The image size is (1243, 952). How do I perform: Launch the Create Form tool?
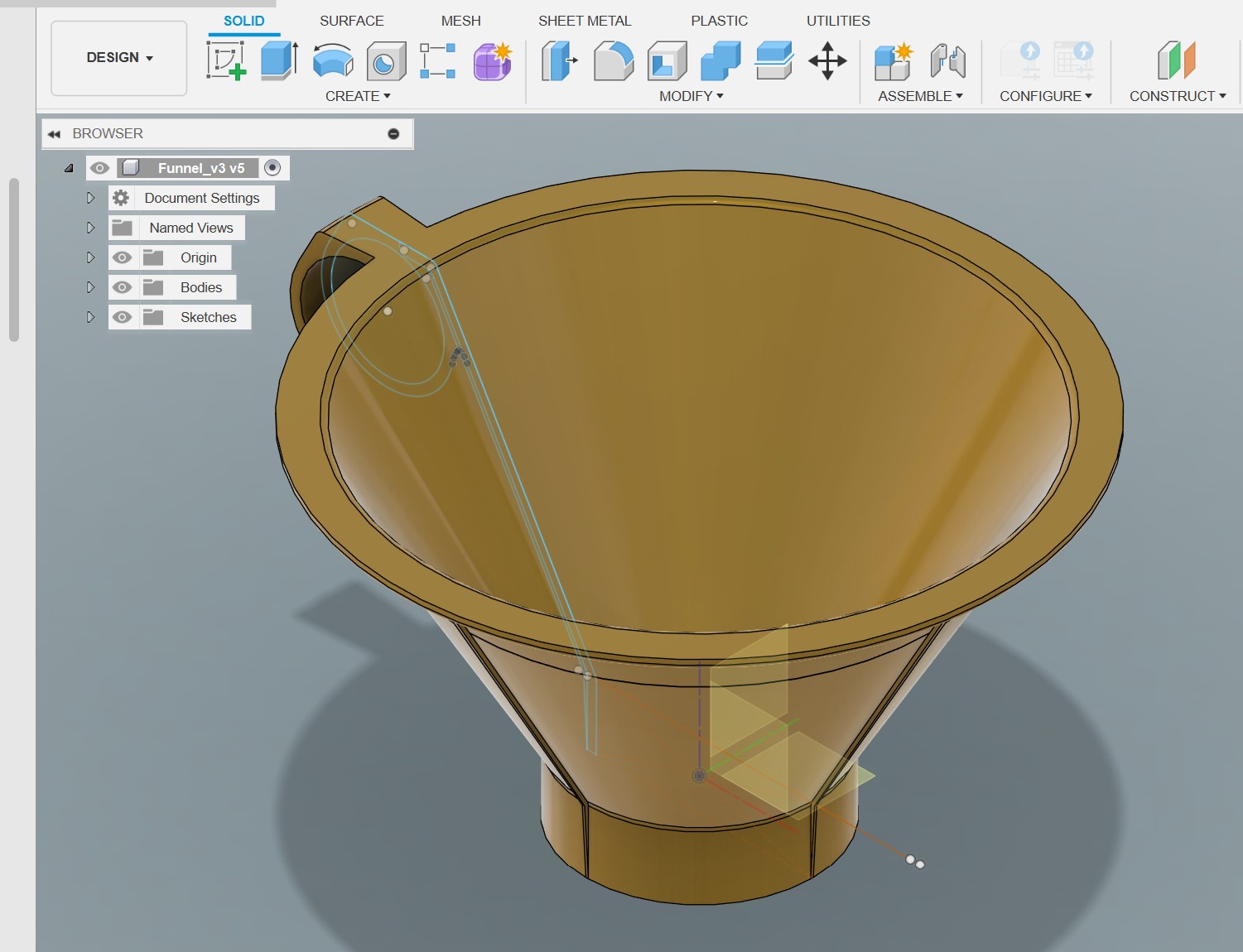(x=491, y=60)
